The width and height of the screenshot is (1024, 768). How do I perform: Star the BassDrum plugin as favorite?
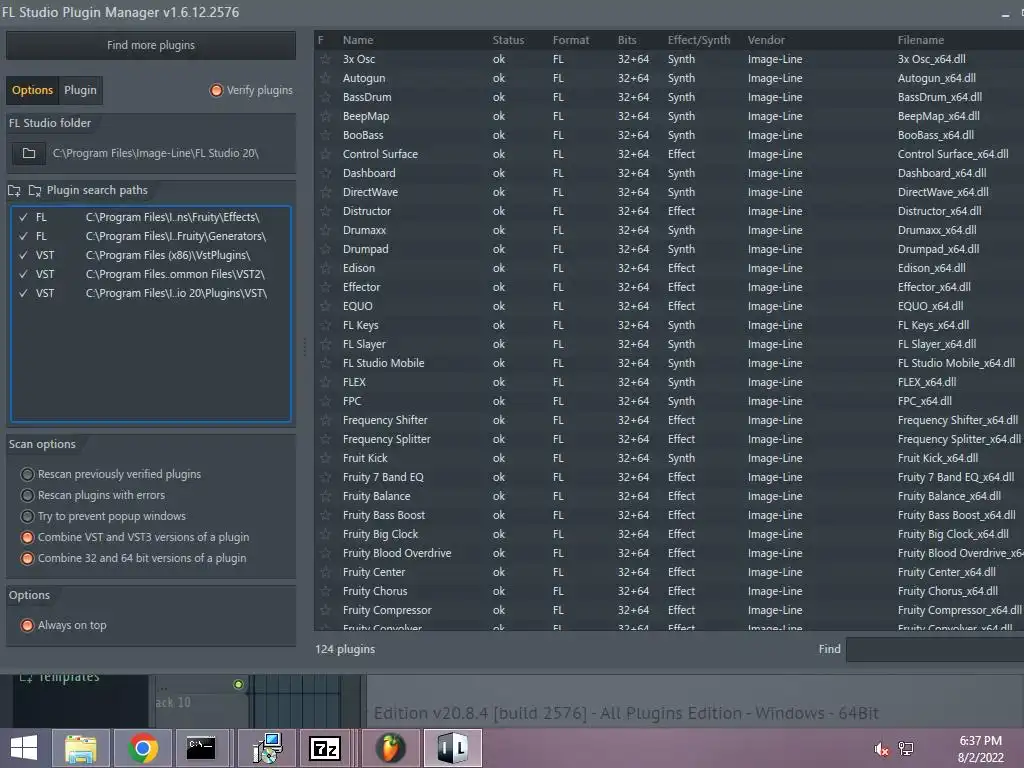[325, 97]
